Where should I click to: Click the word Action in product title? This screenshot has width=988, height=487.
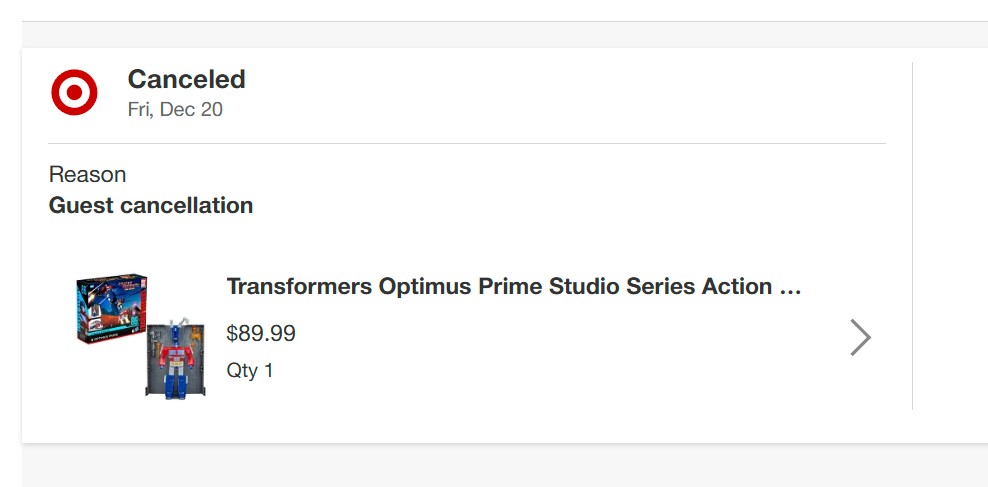coord(738,287)
